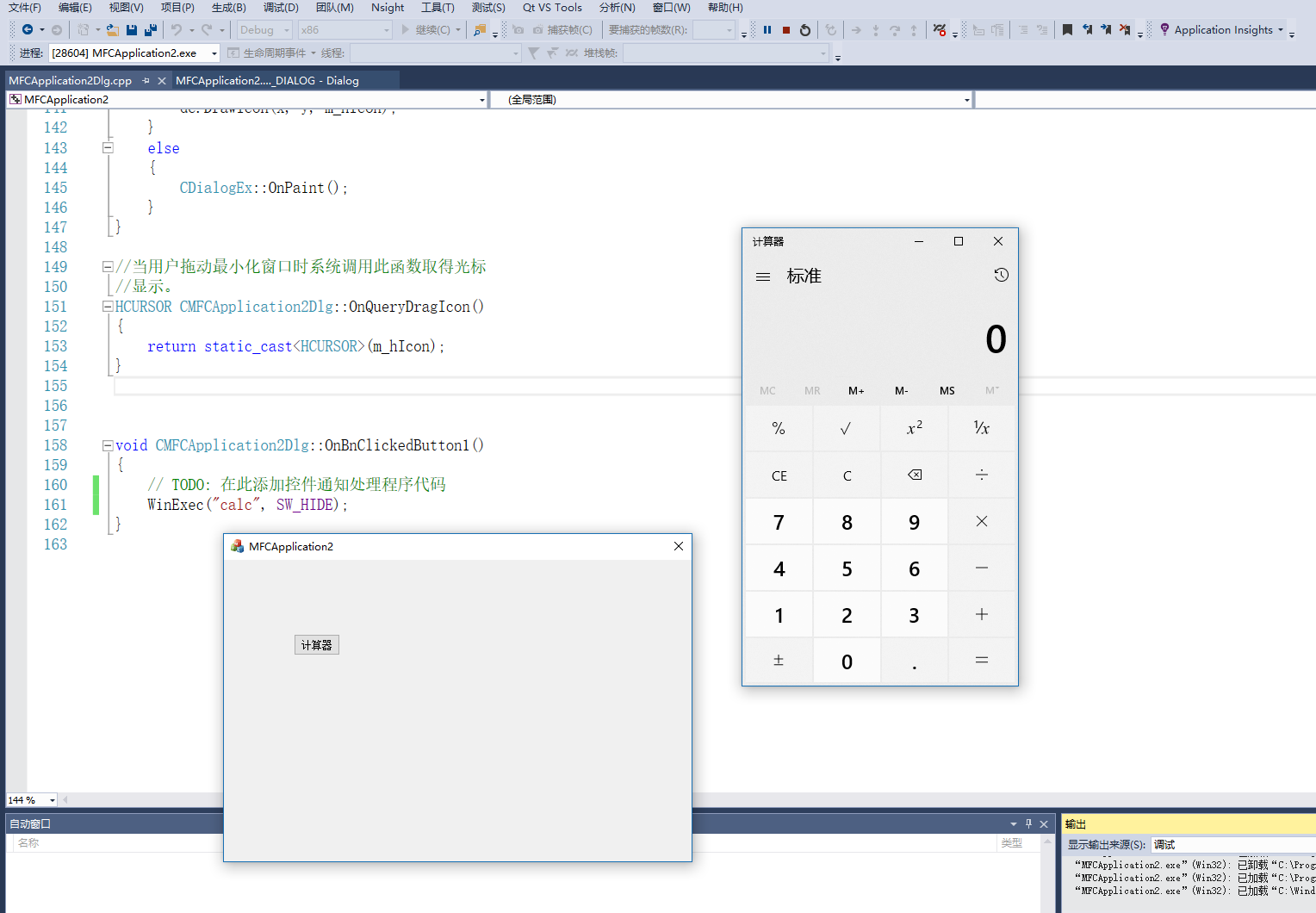Open the editor zoom level 144 % dropdown
The height and width of the screenshot is (913, 1316).
(x=52, y=800)
